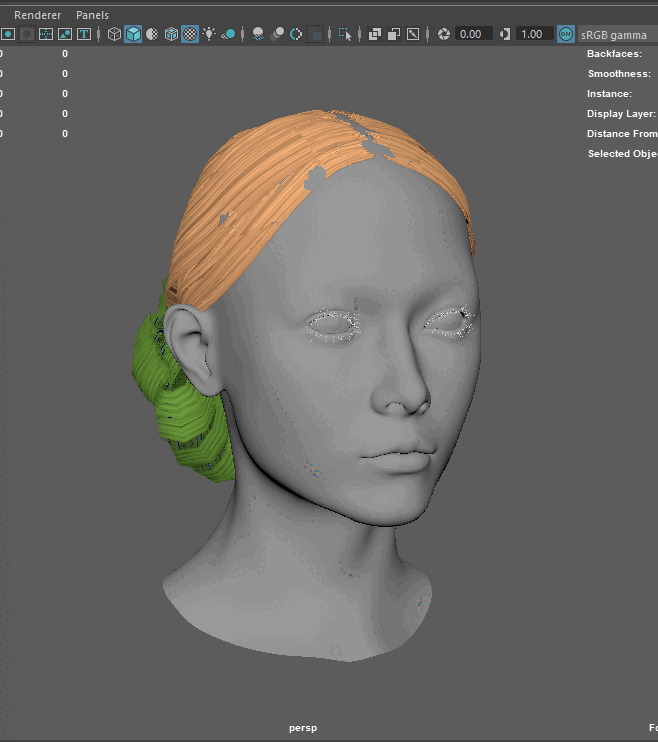658x742 pixels.
Task: Open the Renderer menu
Action: tap(37, 15)
